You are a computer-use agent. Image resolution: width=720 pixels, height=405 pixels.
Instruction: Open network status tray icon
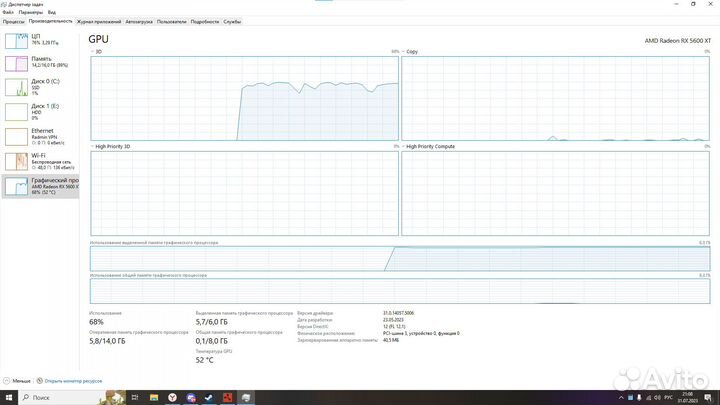click(x=648, y=398)
